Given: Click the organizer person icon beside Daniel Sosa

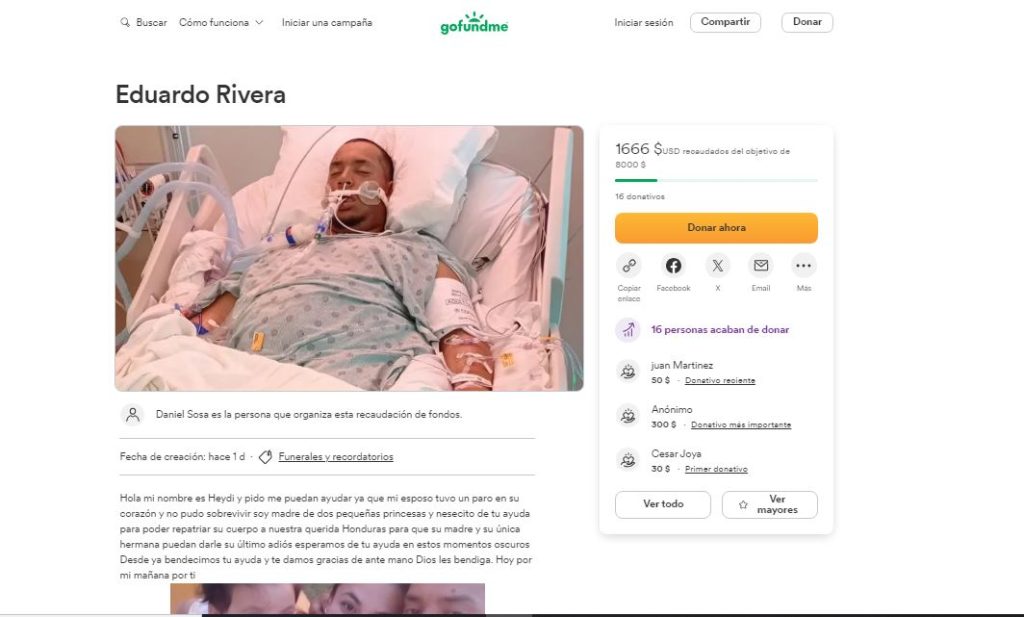Looking at the screenshot, I should 130,414.
